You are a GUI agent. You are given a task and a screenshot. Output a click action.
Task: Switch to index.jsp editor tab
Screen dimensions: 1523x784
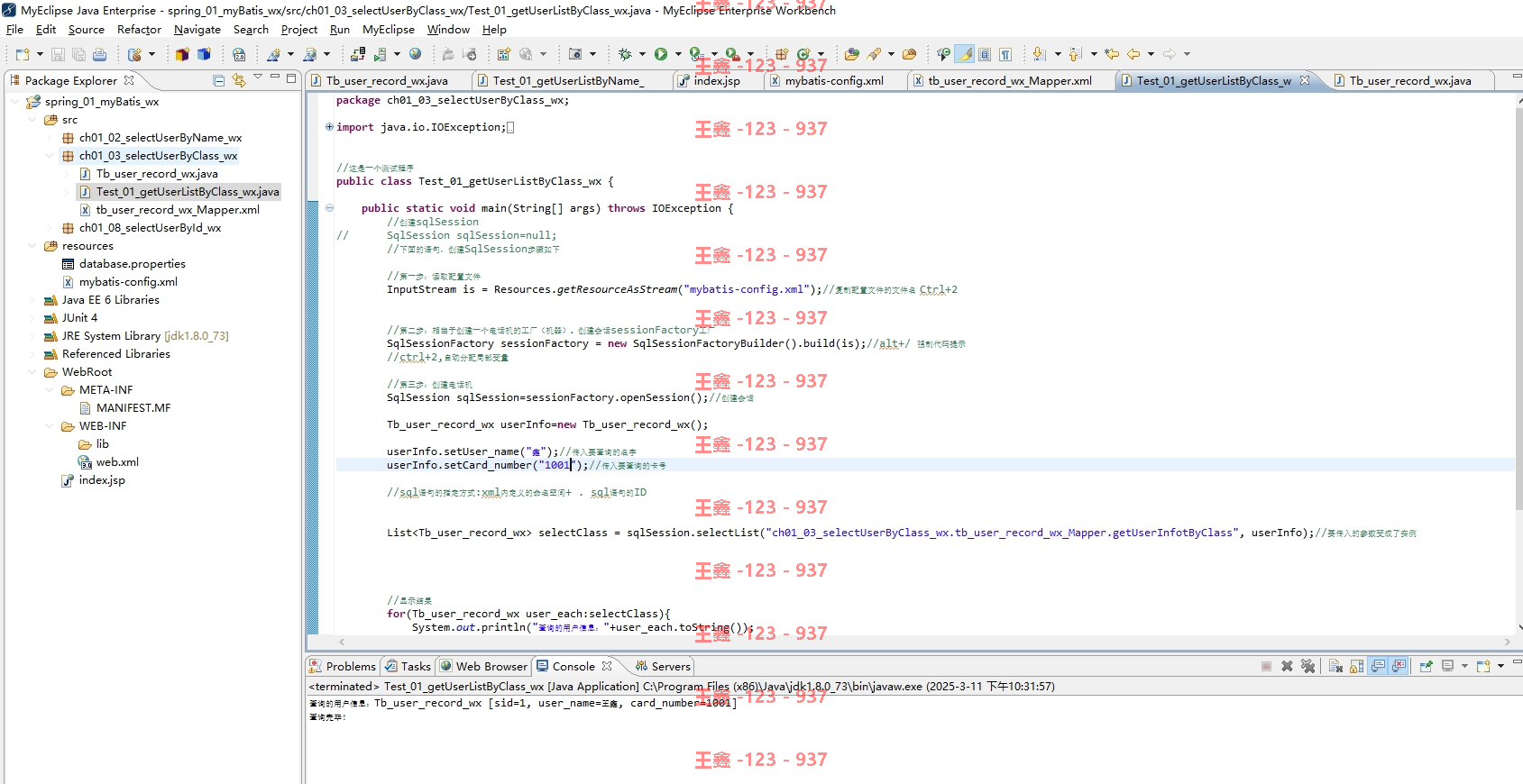click(717, 80)
